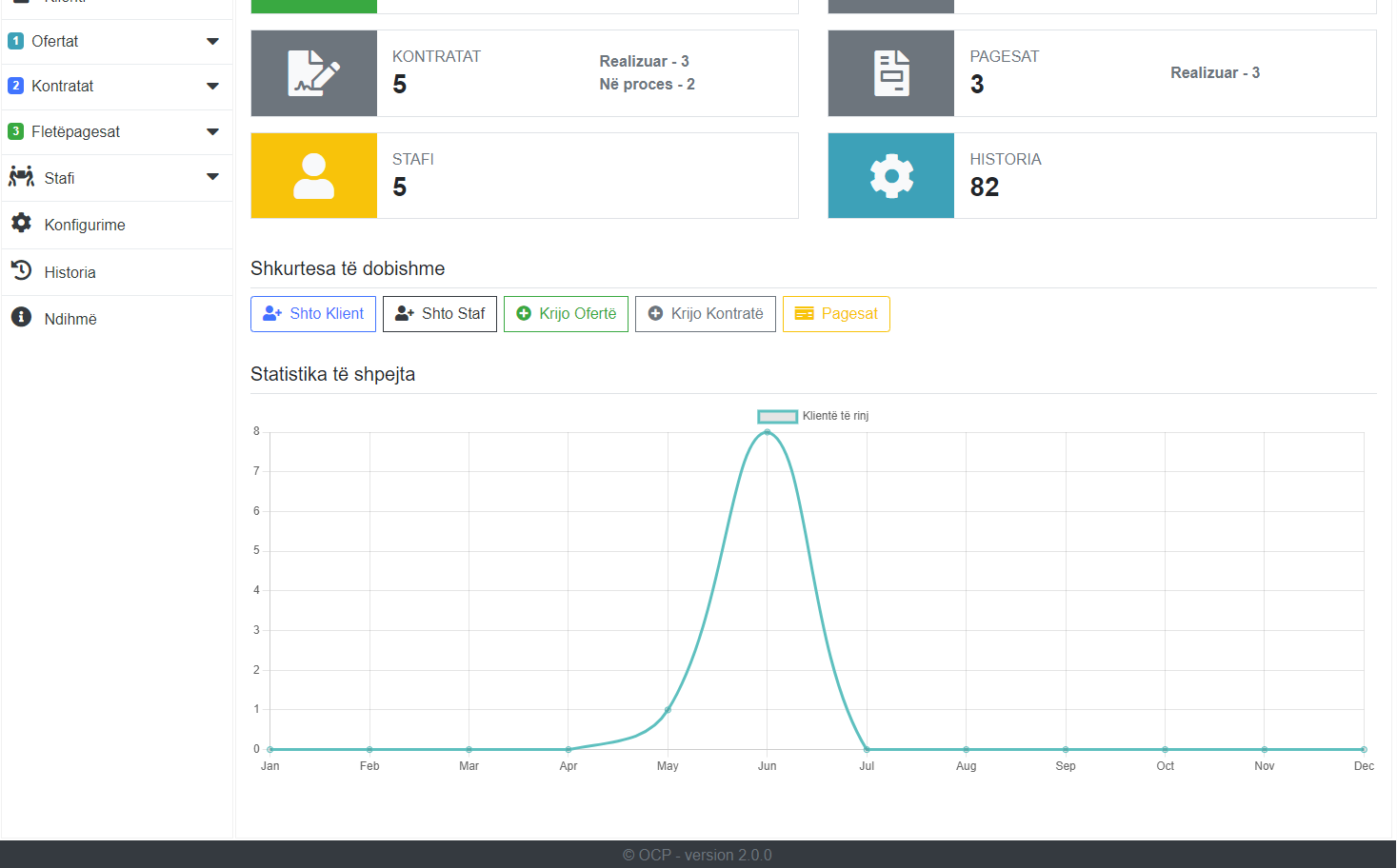Screen dimensions: 1397x868
Task: Click the 'Shkurtesa të dobishme' heading
Action: pos(348,268)
